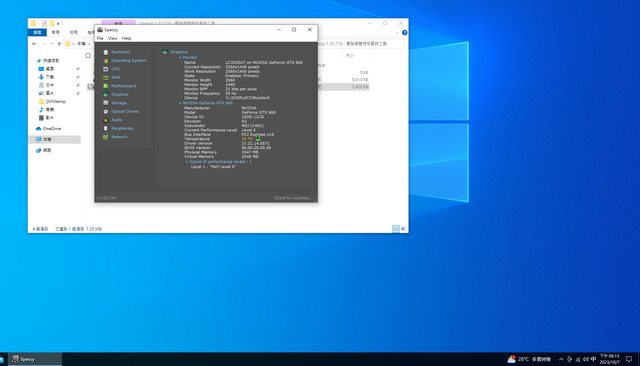
Task: Open the Audio section icon
Action: 106,120
